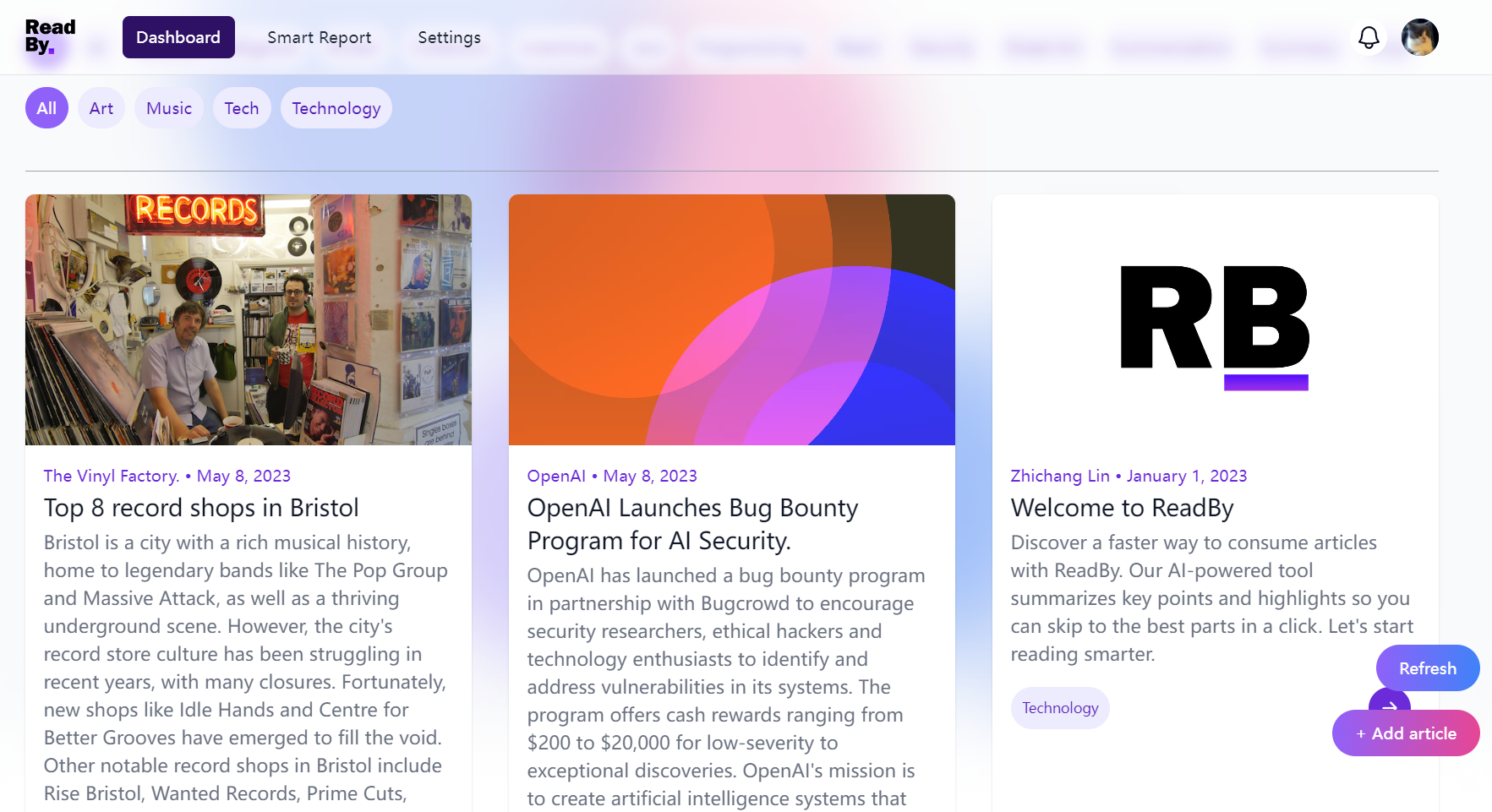Click 'OpenAI • May 8, 2023' byline
The image size is (1492, 812).
click(x=612, y=476)
